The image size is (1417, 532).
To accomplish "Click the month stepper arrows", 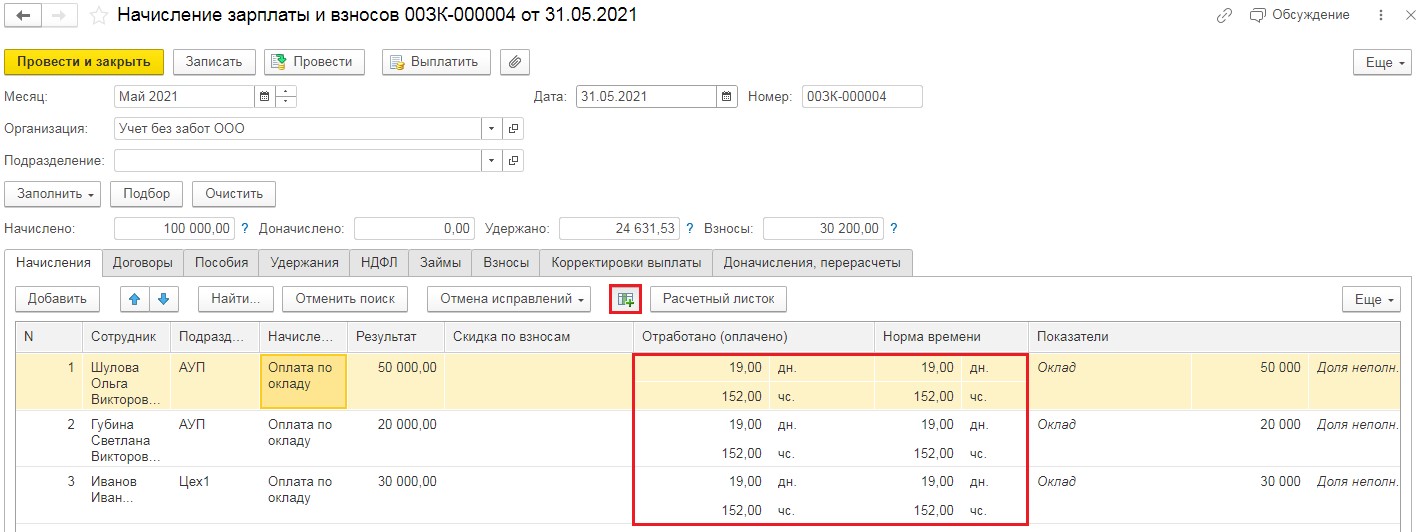I will 286,97.
